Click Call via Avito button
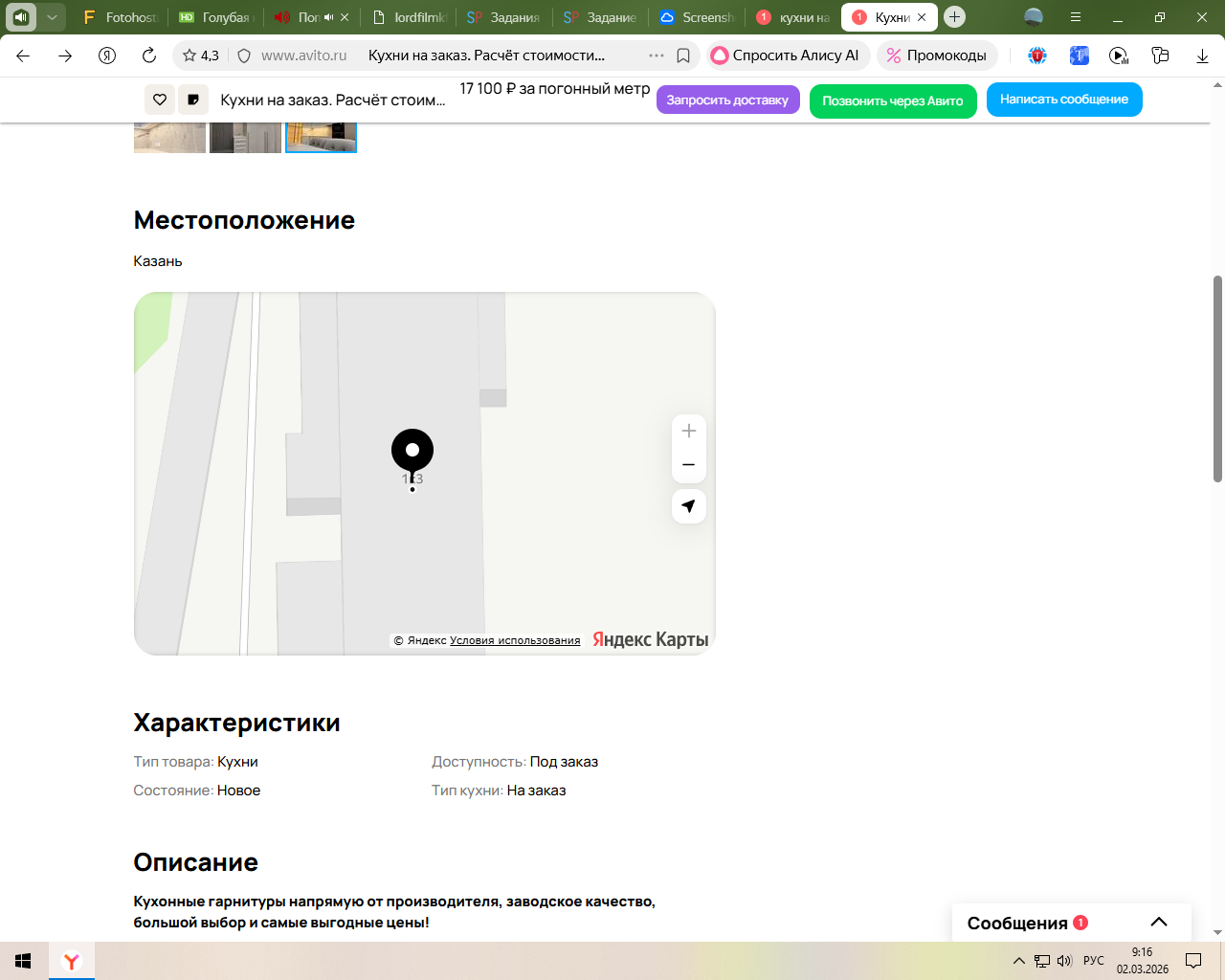 coord(893,100)
